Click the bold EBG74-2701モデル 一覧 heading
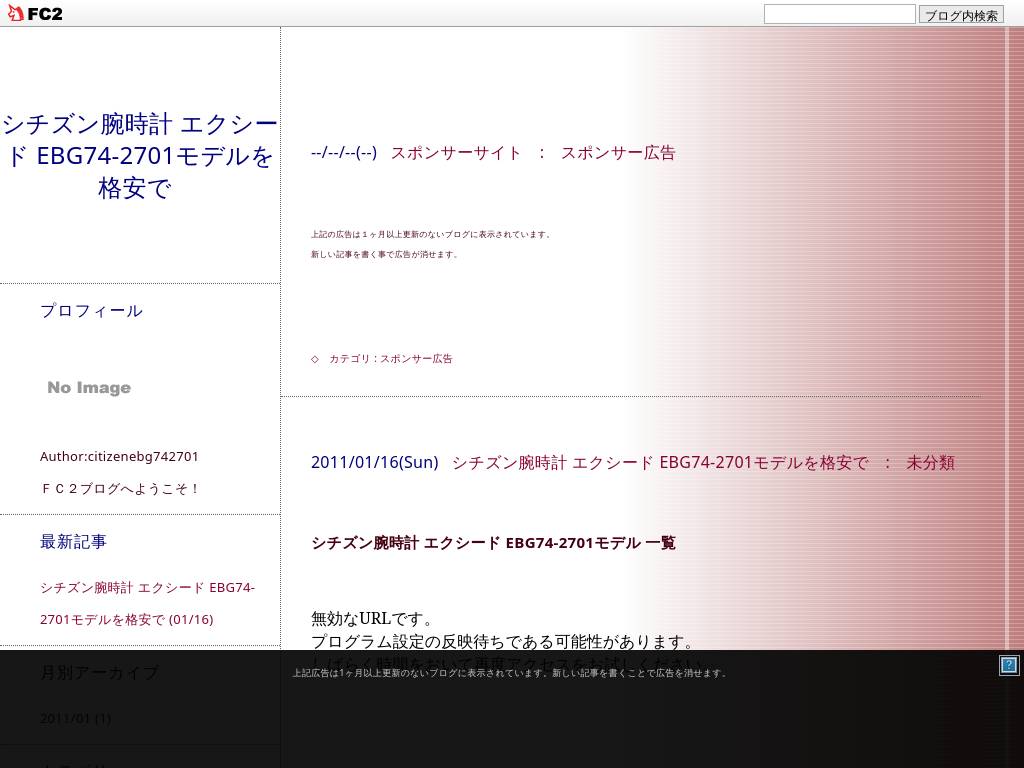This screenshot has width=1024, height=768. [493, 543]
